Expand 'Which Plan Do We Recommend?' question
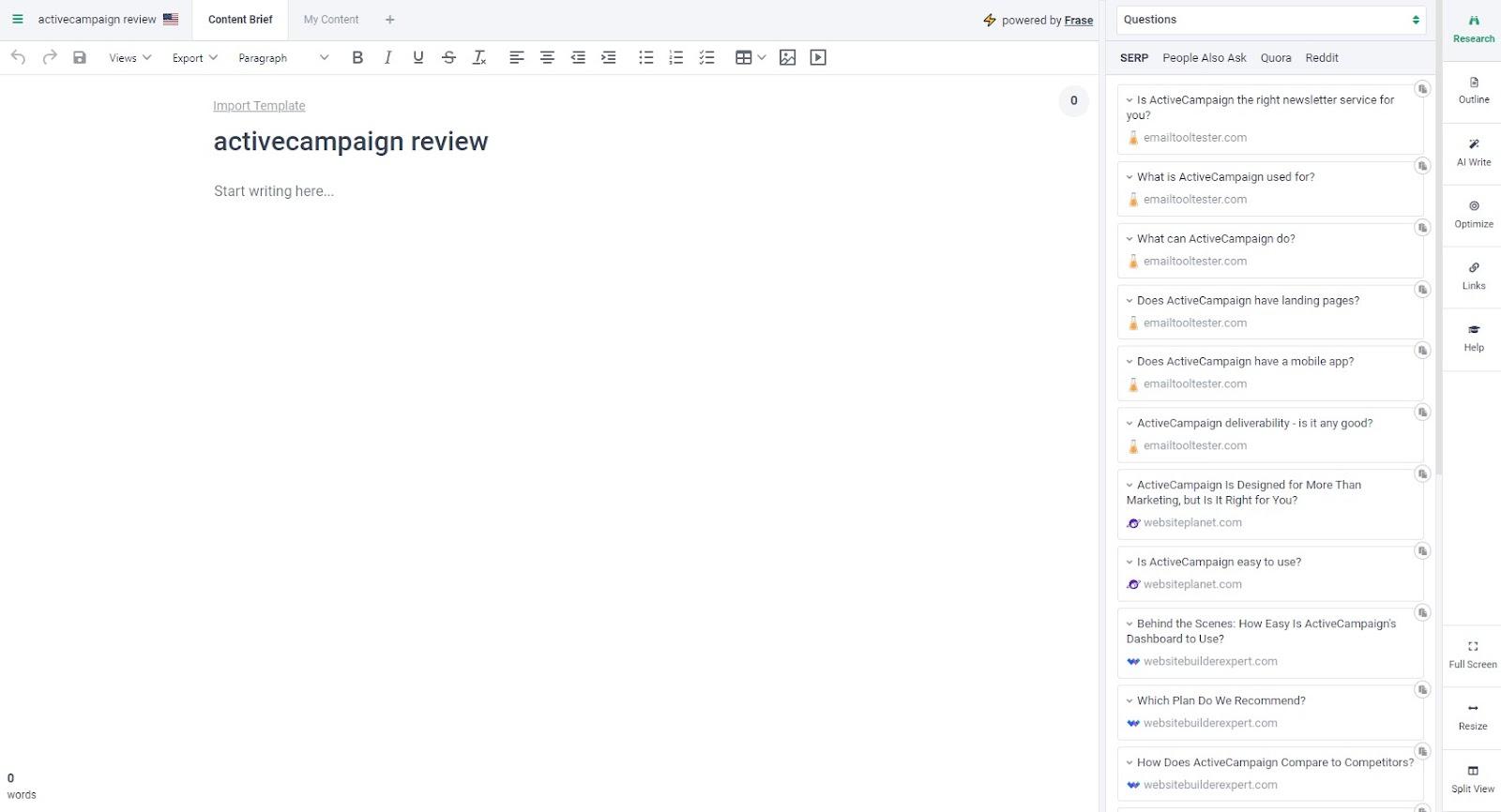The image size is (1501, 812). pos(1130,701)
